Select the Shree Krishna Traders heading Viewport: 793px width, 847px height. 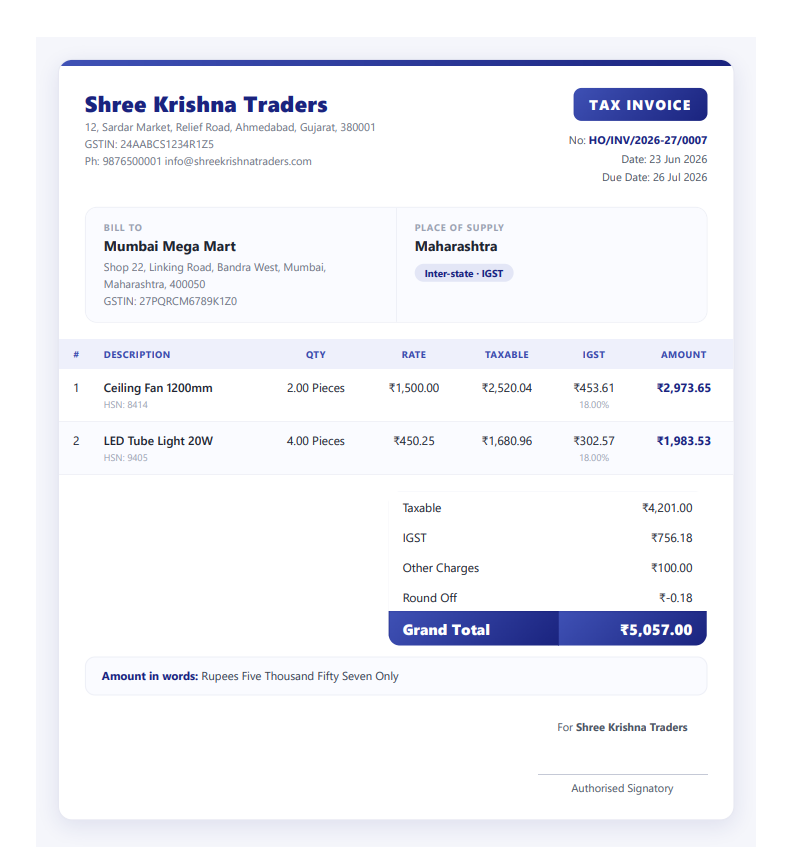[206, 105]
